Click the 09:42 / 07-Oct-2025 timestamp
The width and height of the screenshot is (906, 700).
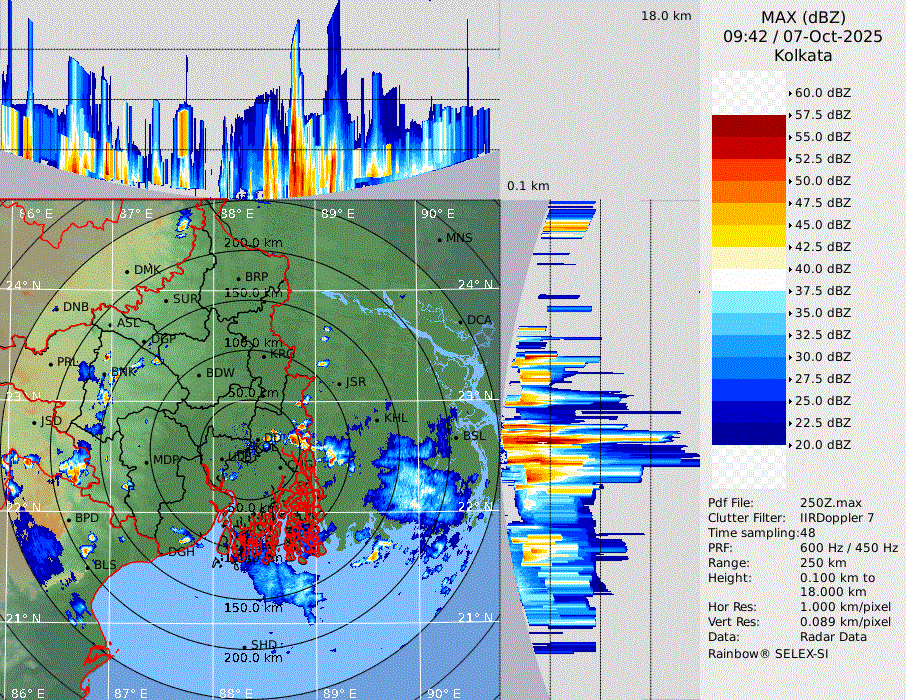[x=803, y=36]
